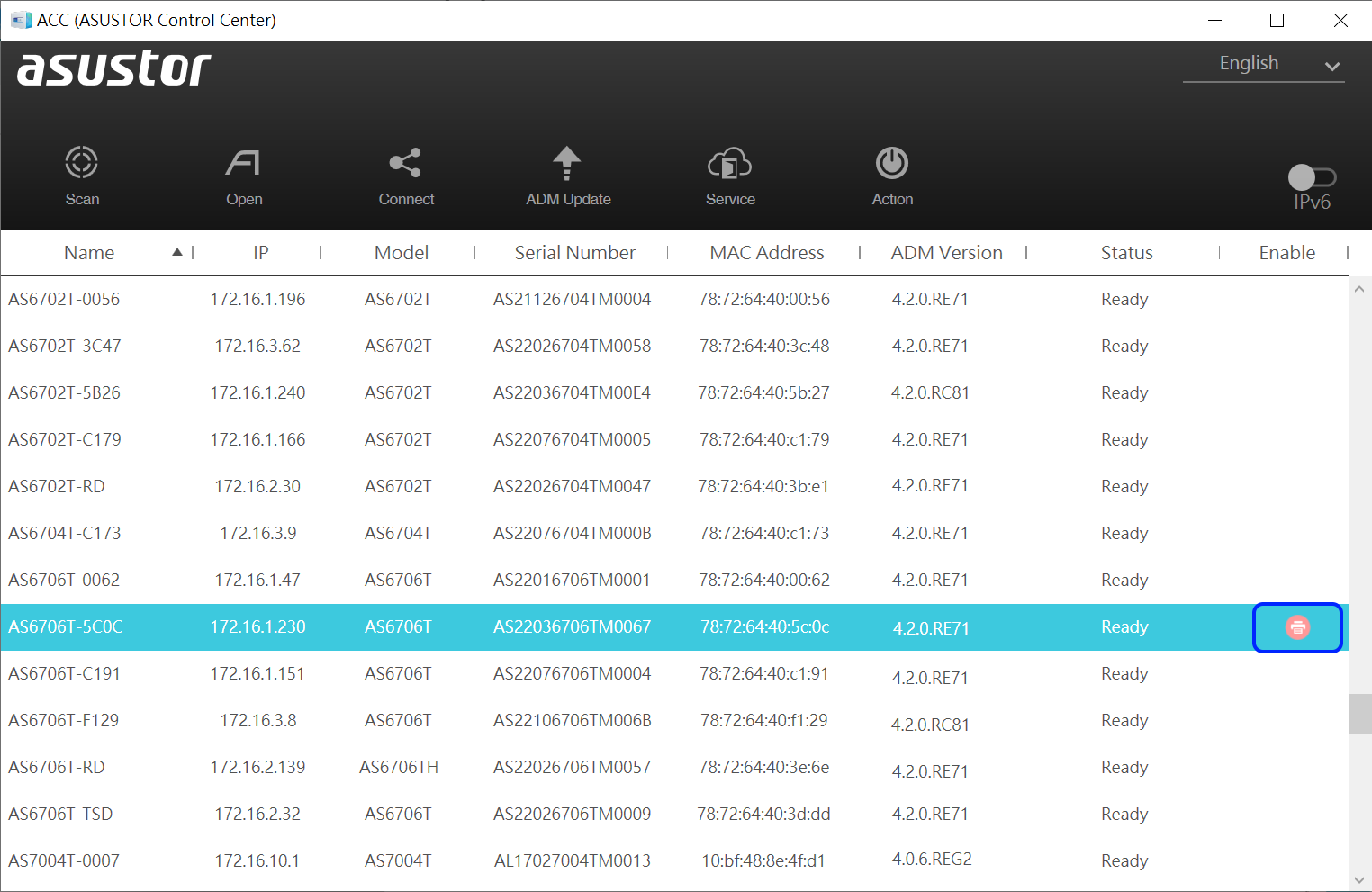Click ADM version 4.2.0.RC81 for AS6702T-5B26
Screen dimensions: 1372x892
pos(930,393)
